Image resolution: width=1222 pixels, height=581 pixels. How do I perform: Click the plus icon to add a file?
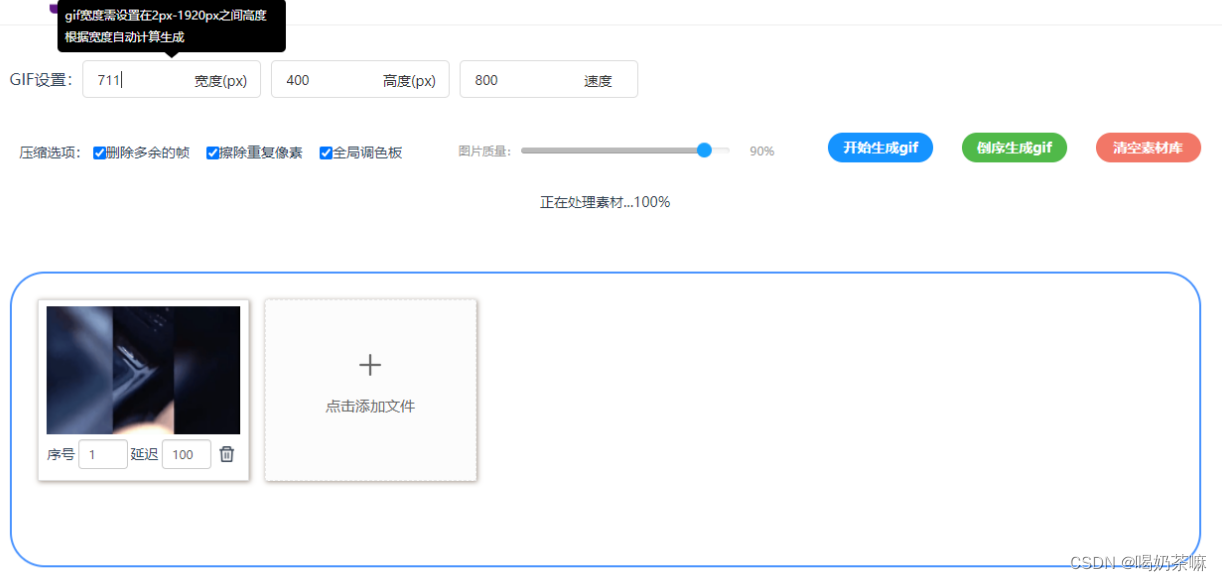[370, 365]
